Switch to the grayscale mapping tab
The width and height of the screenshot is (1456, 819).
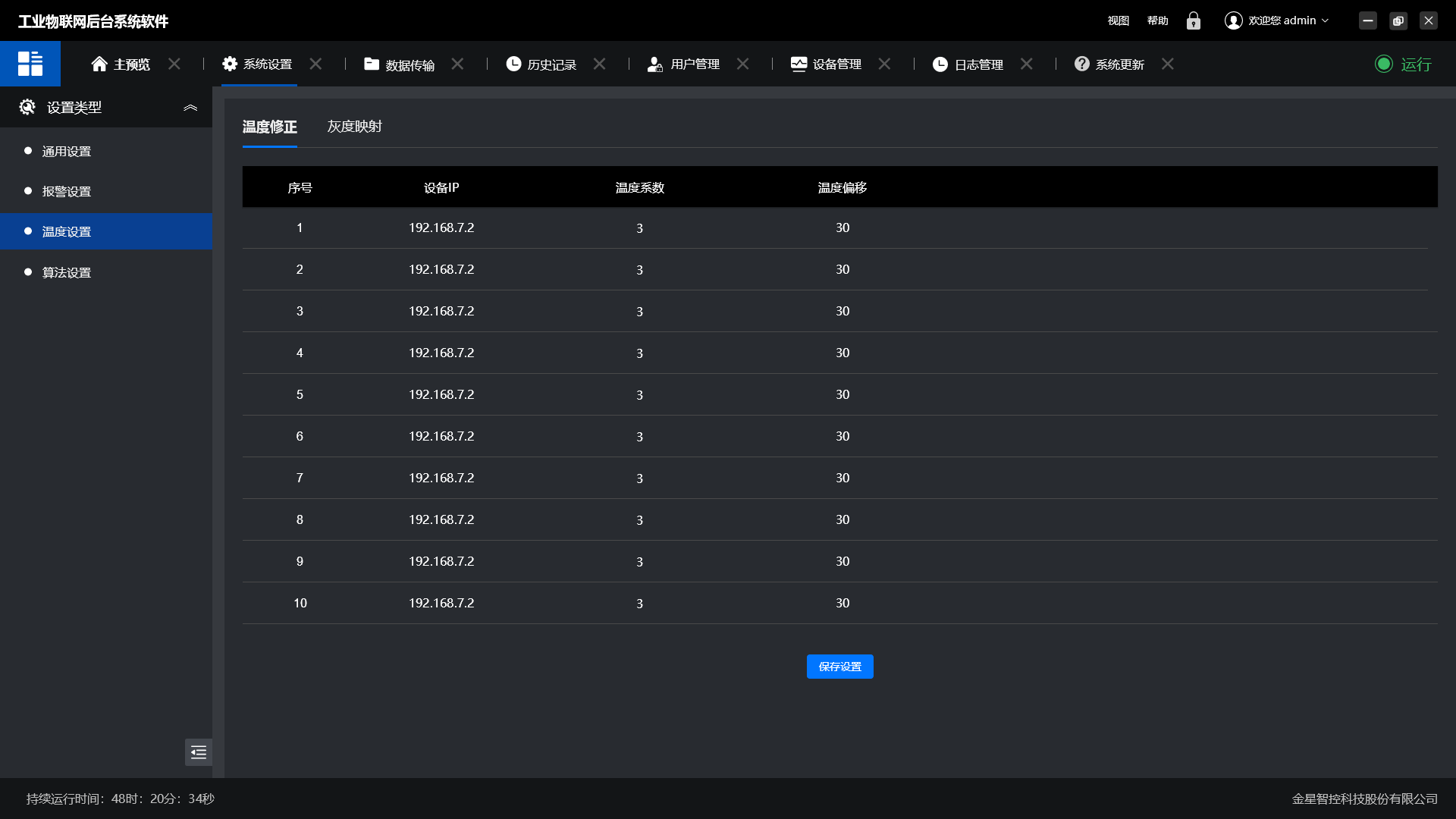(x=354, y=127)
